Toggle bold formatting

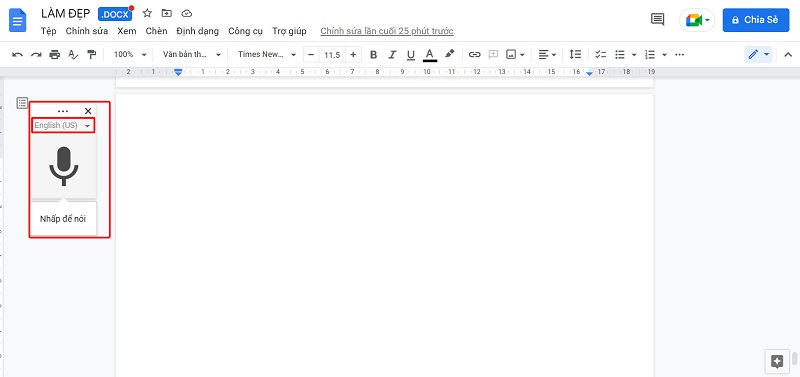click(x=373, y=55)
